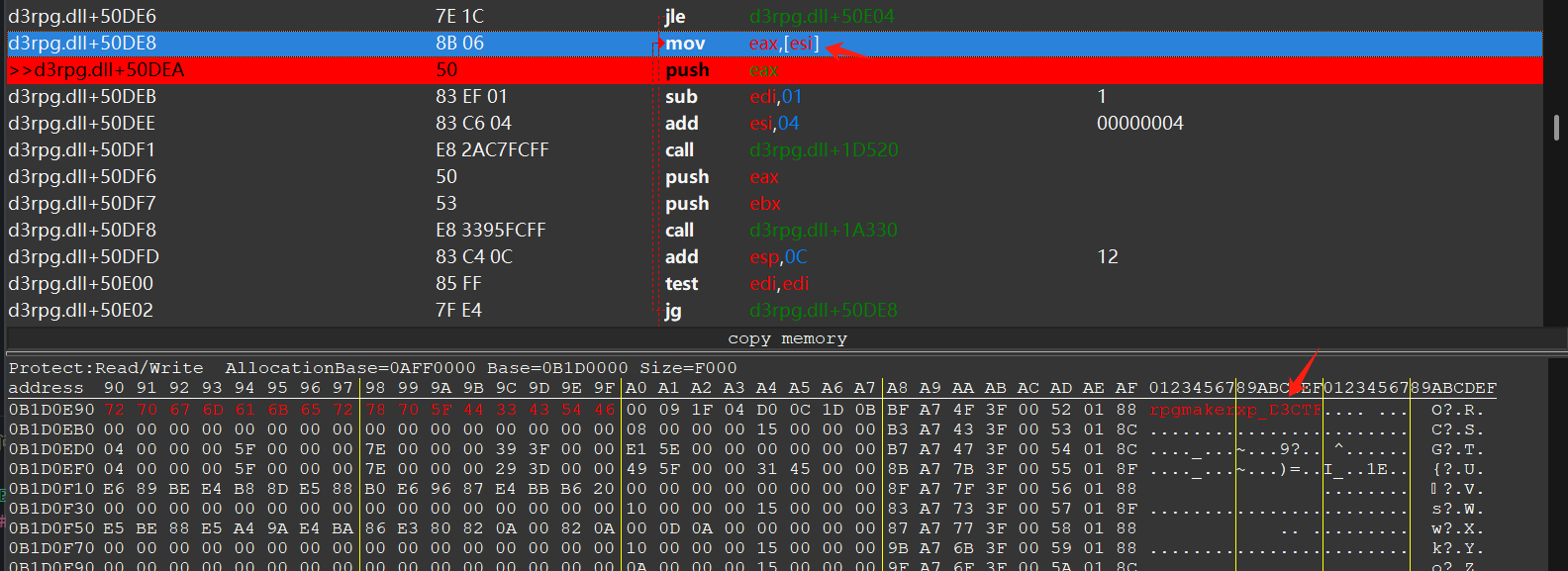Select hex dump row 0B1D0EB0
Image resolution: width=1568 pixels, height=571 pixels.
51,429
